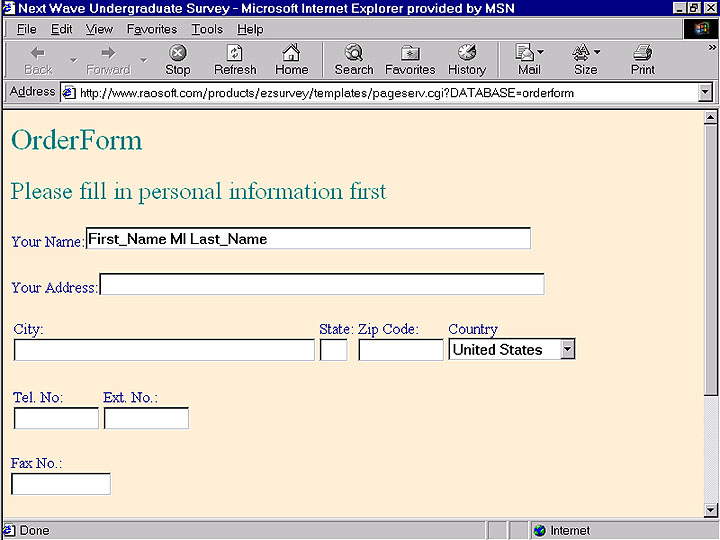Go to the Home page icon
720x540 pixels.
(292, 61)
